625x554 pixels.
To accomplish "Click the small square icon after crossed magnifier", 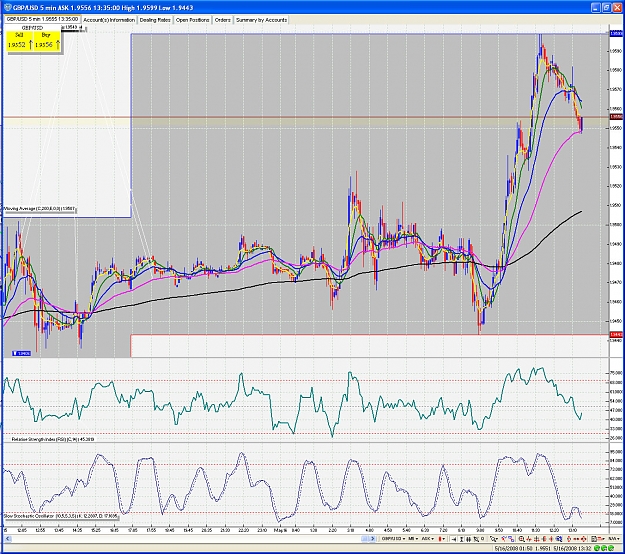I will (x=483, y=539).
